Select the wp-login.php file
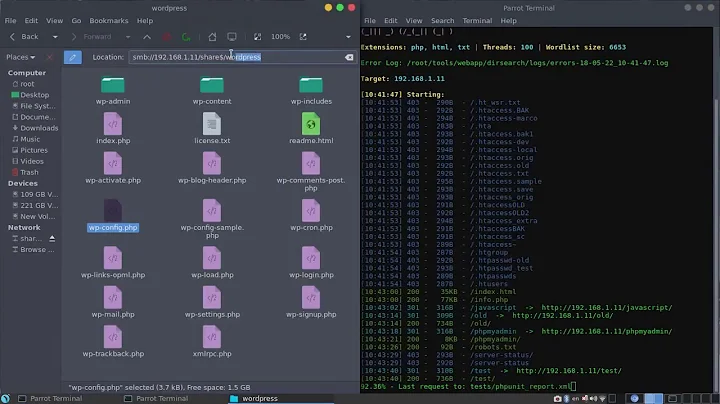The width and height of the screenshot is (720, 404). pos(311,263)
